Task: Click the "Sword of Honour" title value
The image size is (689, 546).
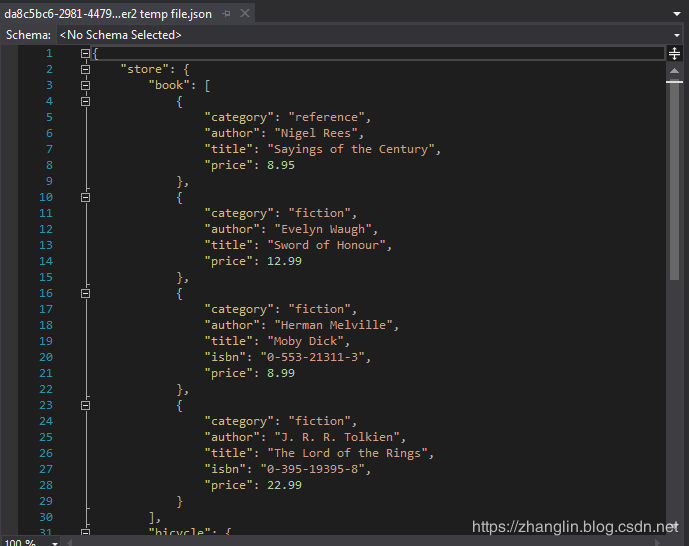Action: pyautogui.click(x=326, y=245)
